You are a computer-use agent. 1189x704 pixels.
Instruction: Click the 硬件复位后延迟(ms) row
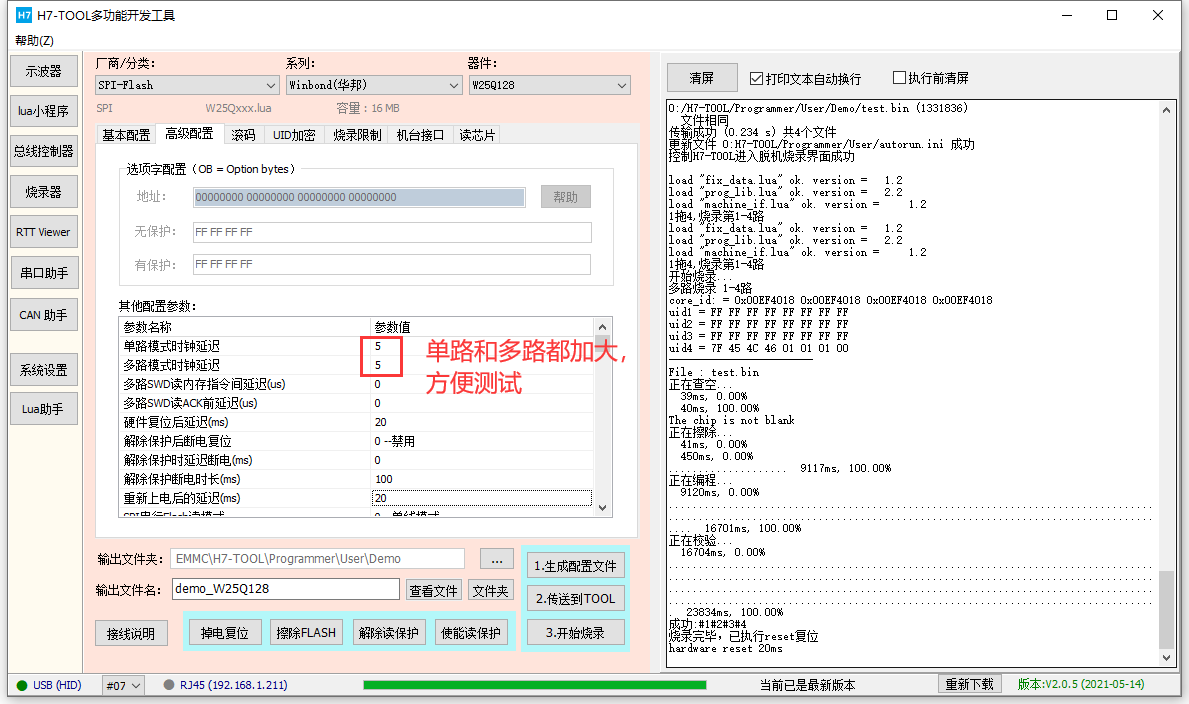coord(357,422)
